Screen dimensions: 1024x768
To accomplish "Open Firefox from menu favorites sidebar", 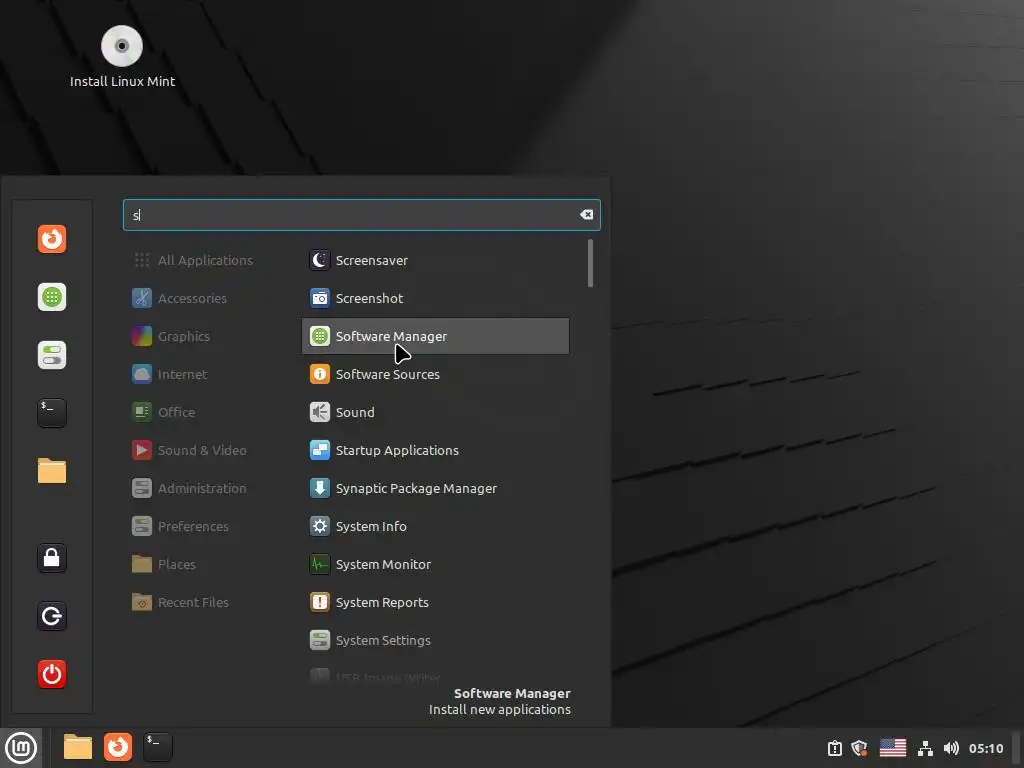I will click(52, 239).
